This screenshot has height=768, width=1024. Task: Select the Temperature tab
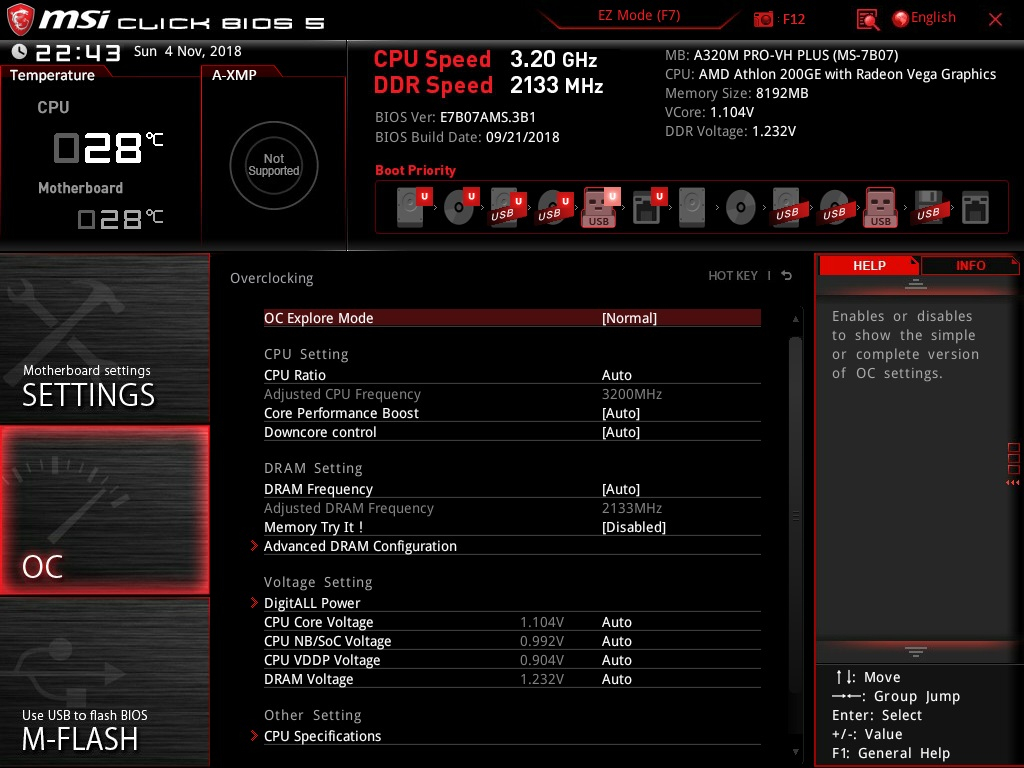(x=52, y=75)
